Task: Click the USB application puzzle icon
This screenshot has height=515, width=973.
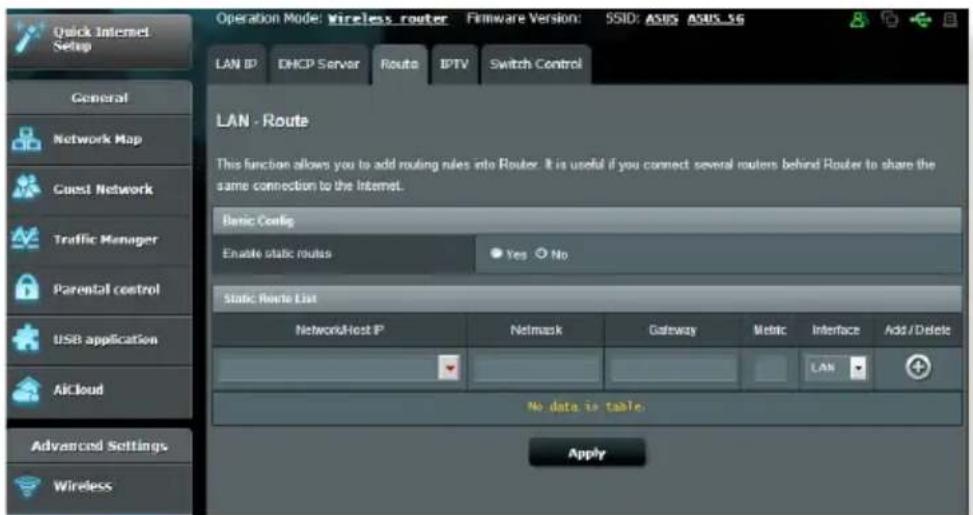Action: tap(25, 339)
